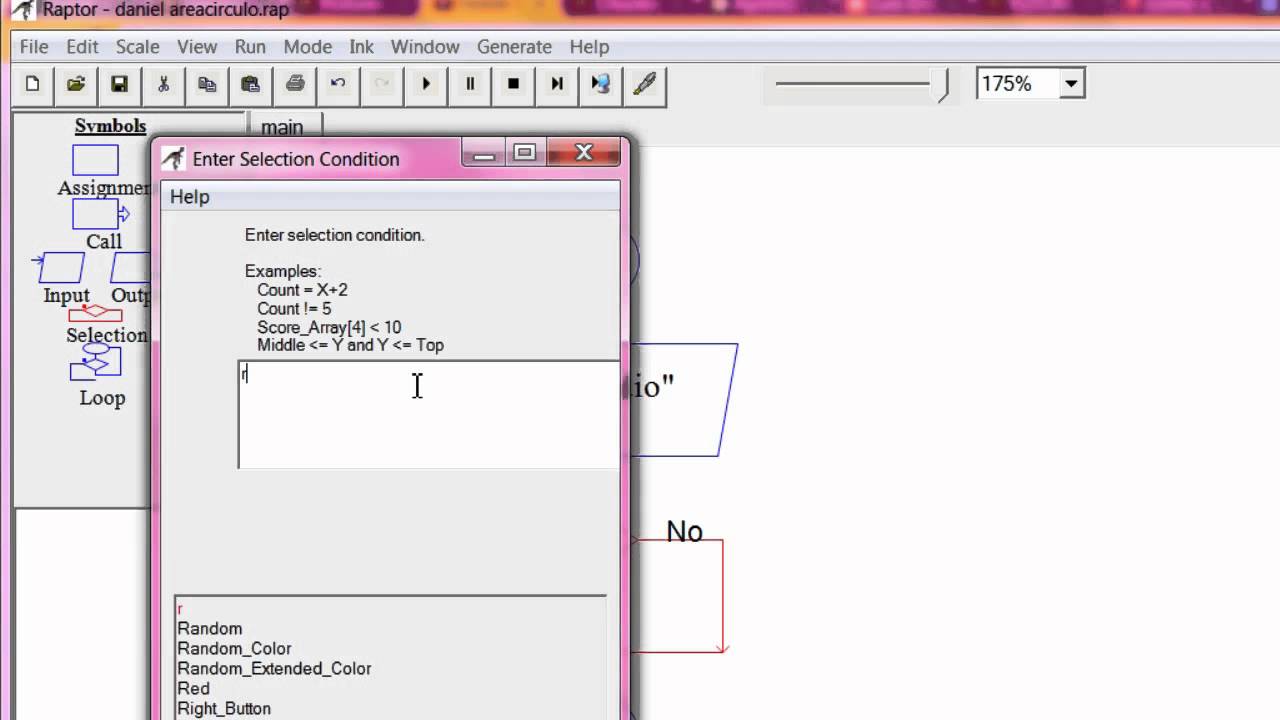The image size is (1280, 720).
Task: Open the Run menu
Action: (250, 47)
